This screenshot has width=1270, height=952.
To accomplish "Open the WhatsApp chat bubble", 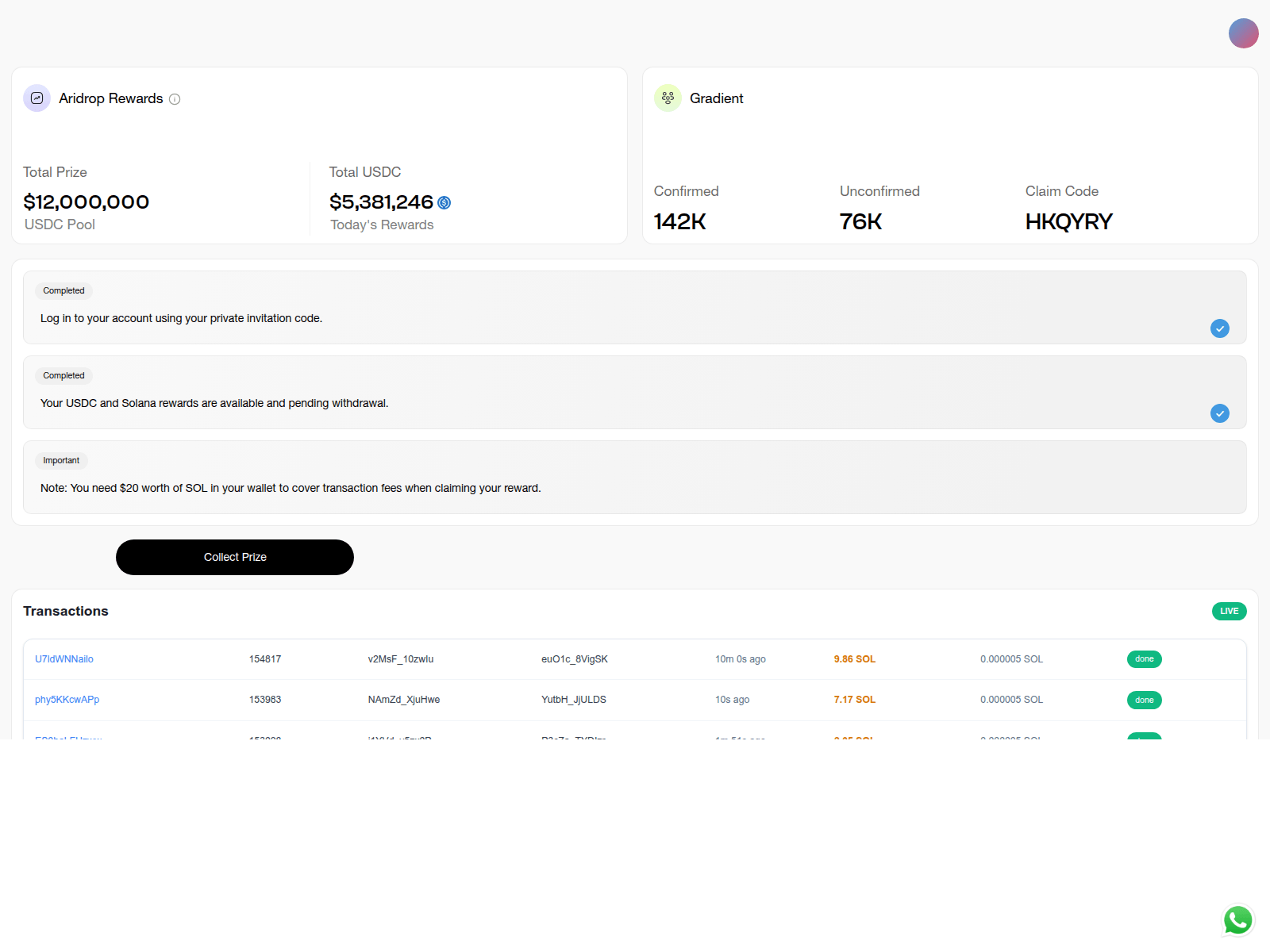I will tap(1237, 920).
